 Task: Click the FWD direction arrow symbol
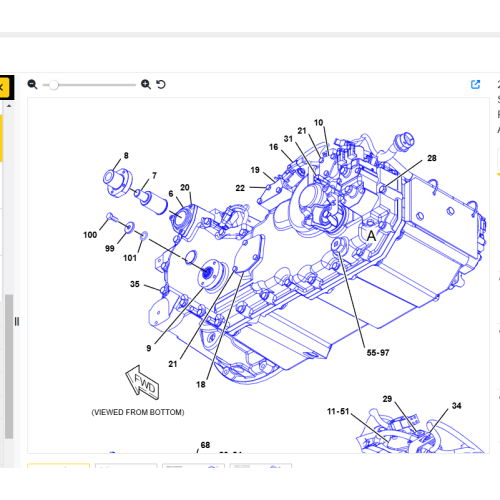[x=142, y=382]
